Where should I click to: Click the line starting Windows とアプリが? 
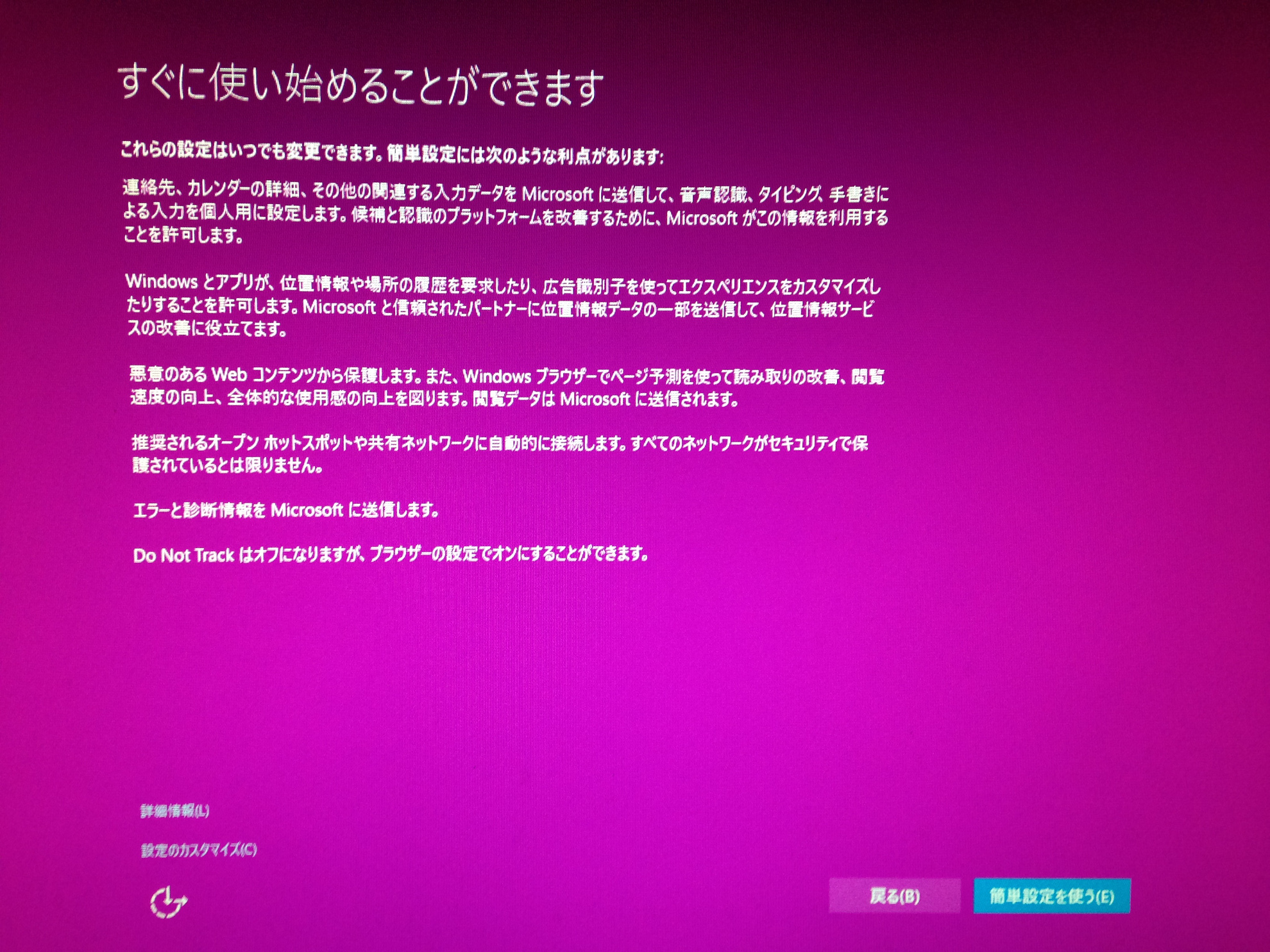(x=503, y=284)
